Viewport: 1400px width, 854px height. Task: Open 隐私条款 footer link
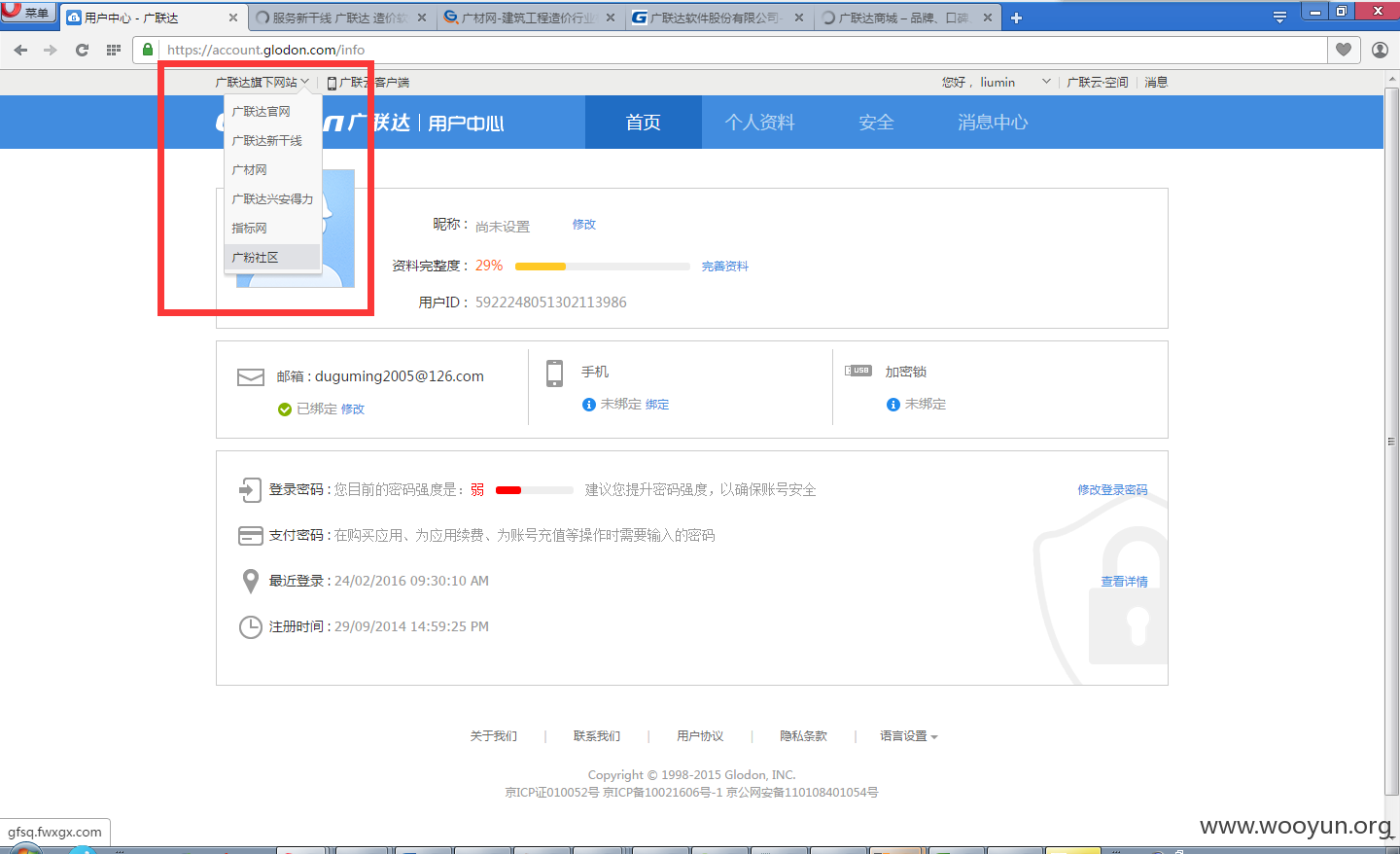point(803,736)
